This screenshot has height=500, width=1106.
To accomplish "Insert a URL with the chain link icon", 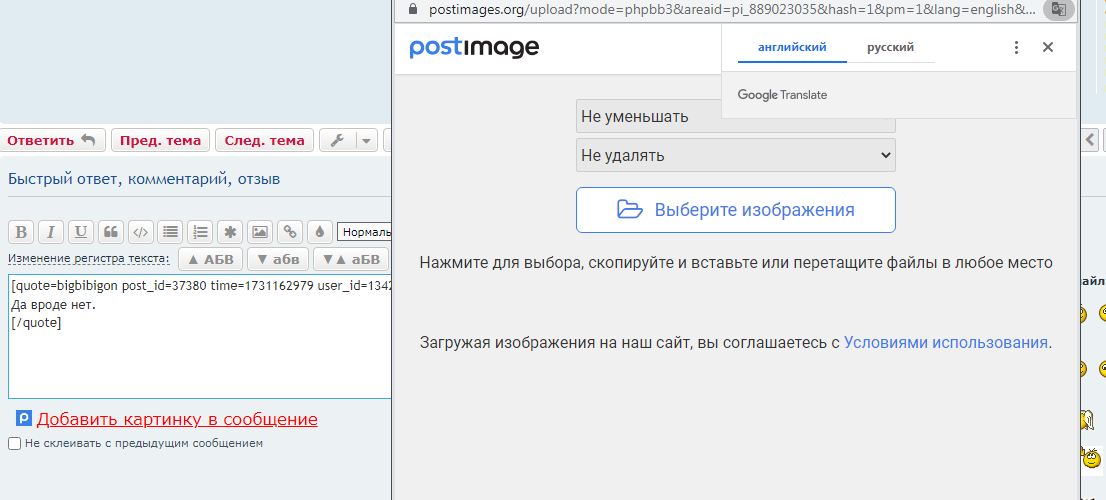I will pos(290,232).
